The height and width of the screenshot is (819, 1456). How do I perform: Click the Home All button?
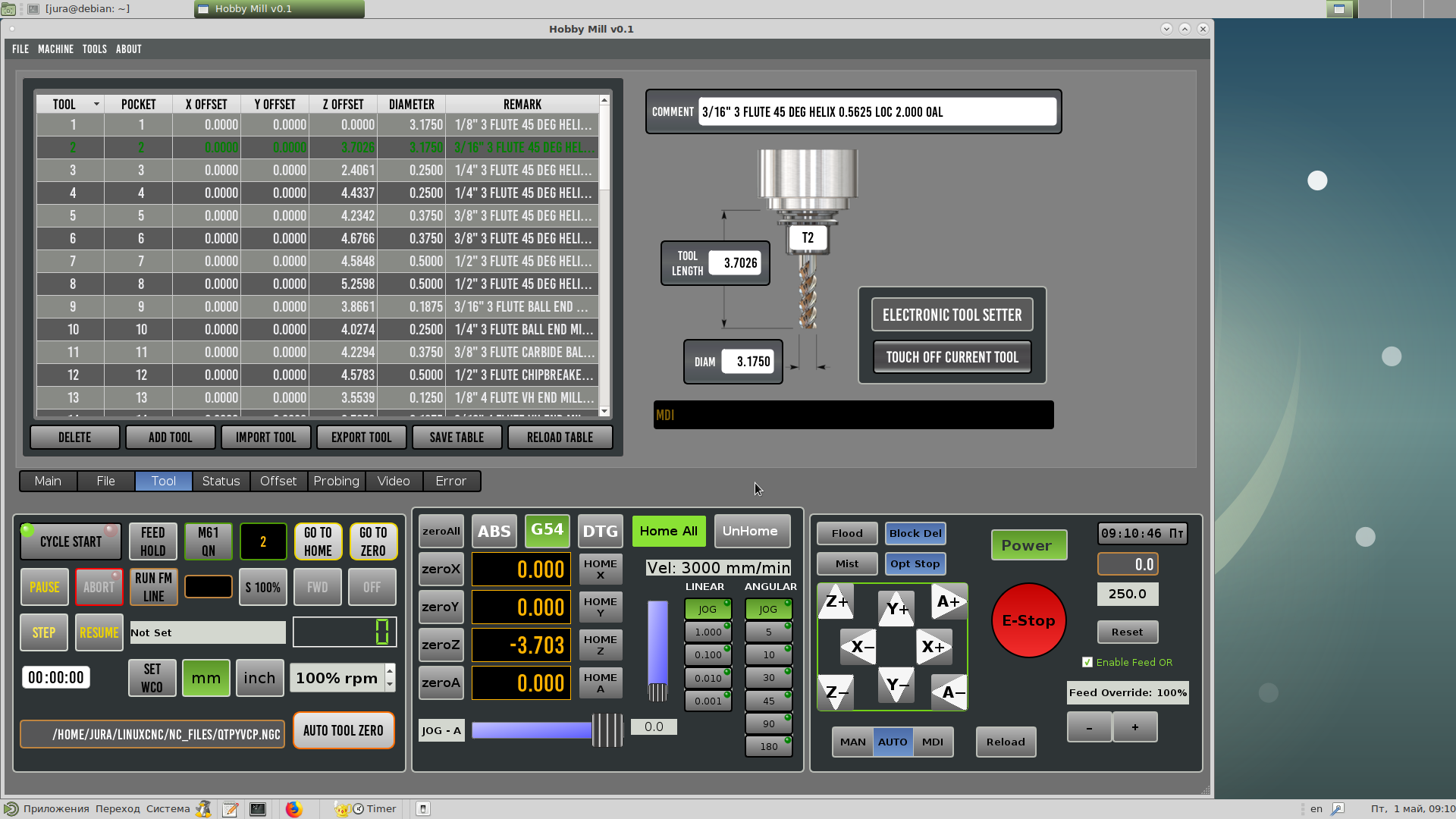point(668,531)
